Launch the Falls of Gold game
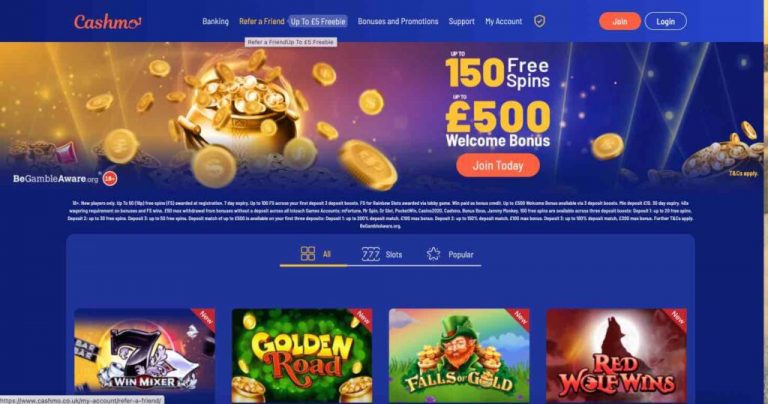Image resolution: width=768 pixels, height=404 pixels. [x=459, y=356]
